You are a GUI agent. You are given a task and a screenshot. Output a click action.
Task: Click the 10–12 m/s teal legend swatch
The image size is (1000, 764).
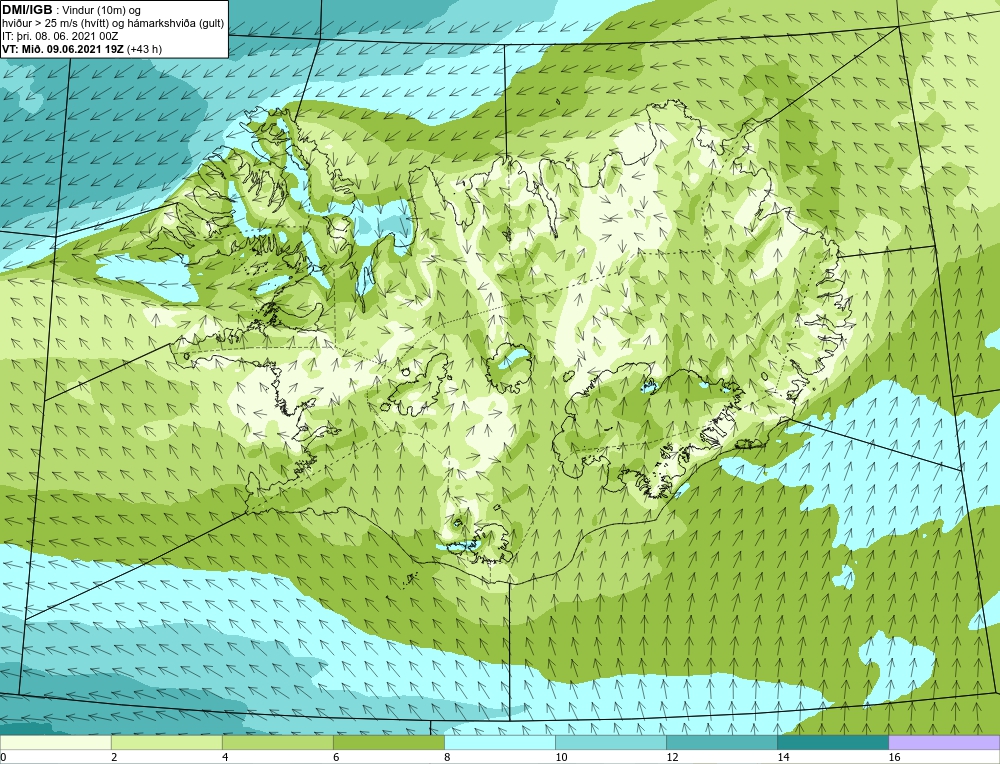(610, 742)
